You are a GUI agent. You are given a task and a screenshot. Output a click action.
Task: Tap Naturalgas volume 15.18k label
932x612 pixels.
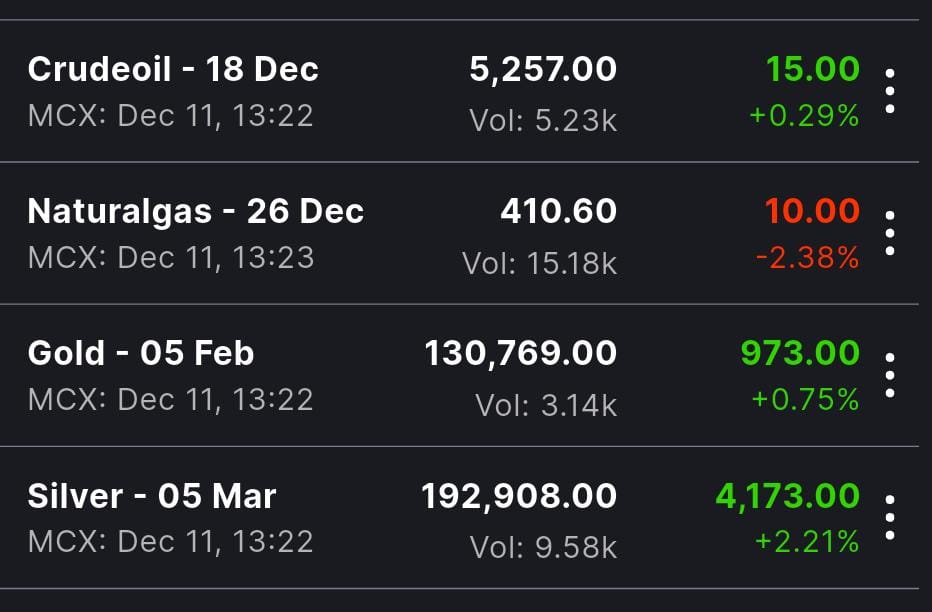[540, 263]
